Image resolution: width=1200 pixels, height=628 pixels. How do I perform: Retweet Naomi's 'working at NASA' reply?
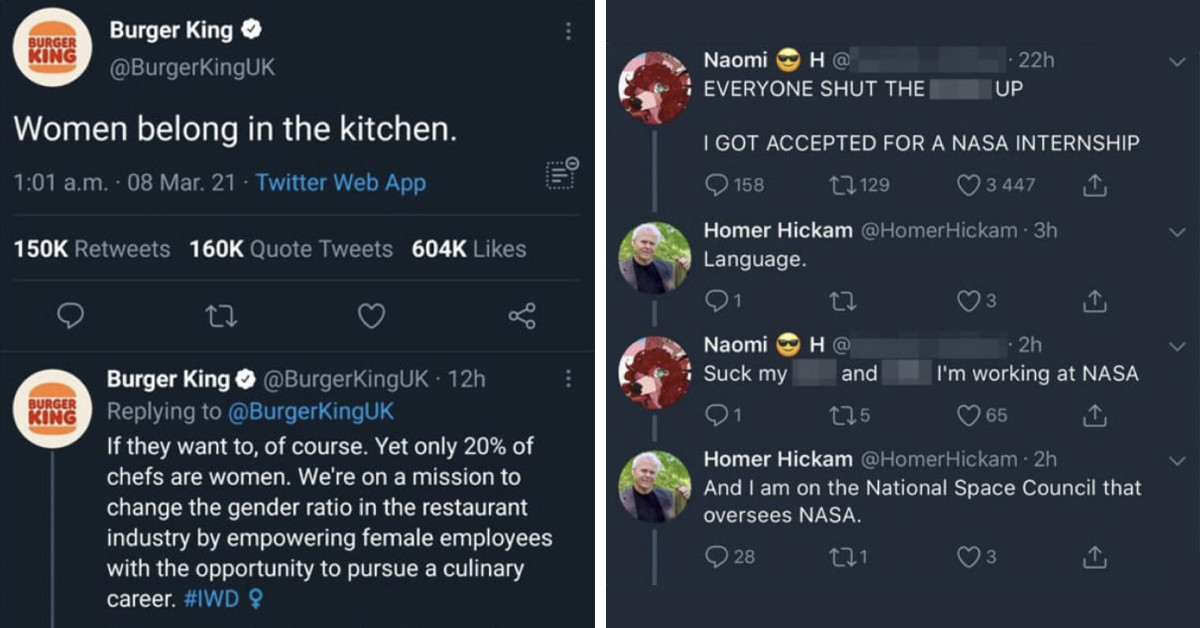point(845,415)
